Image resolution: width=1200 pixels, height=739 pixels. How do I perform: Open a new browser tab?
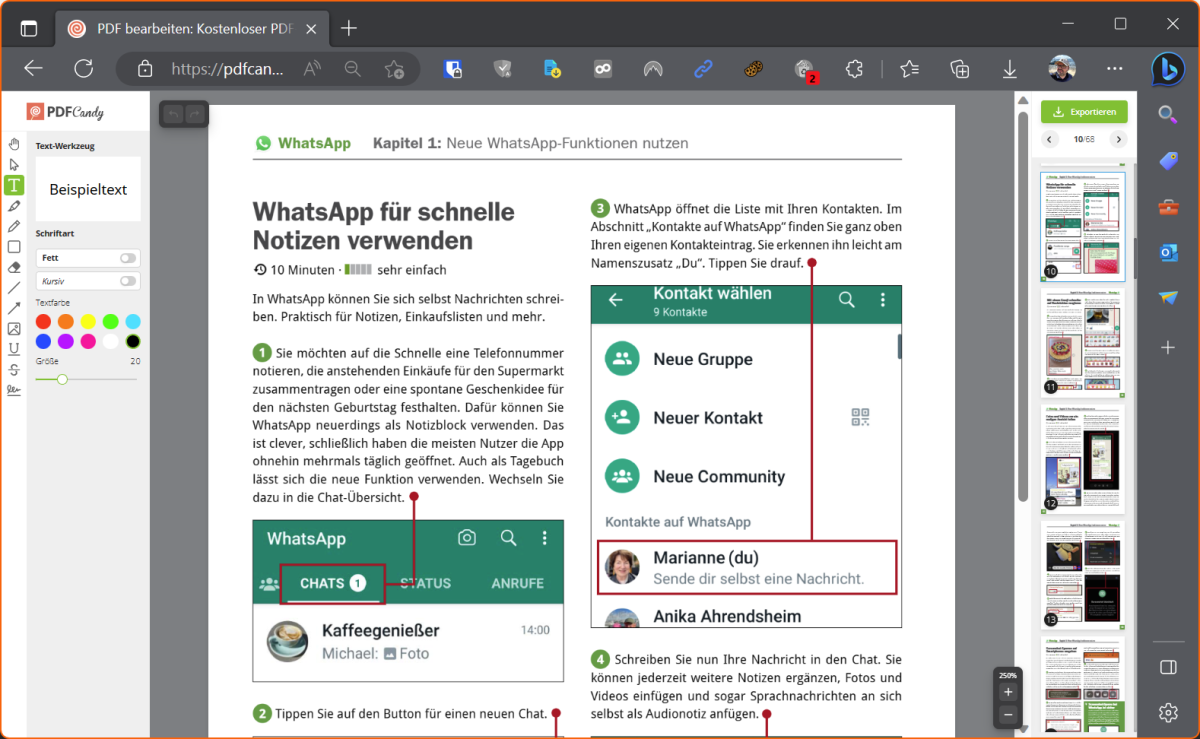pyautogui.click(x=348, y=28)
